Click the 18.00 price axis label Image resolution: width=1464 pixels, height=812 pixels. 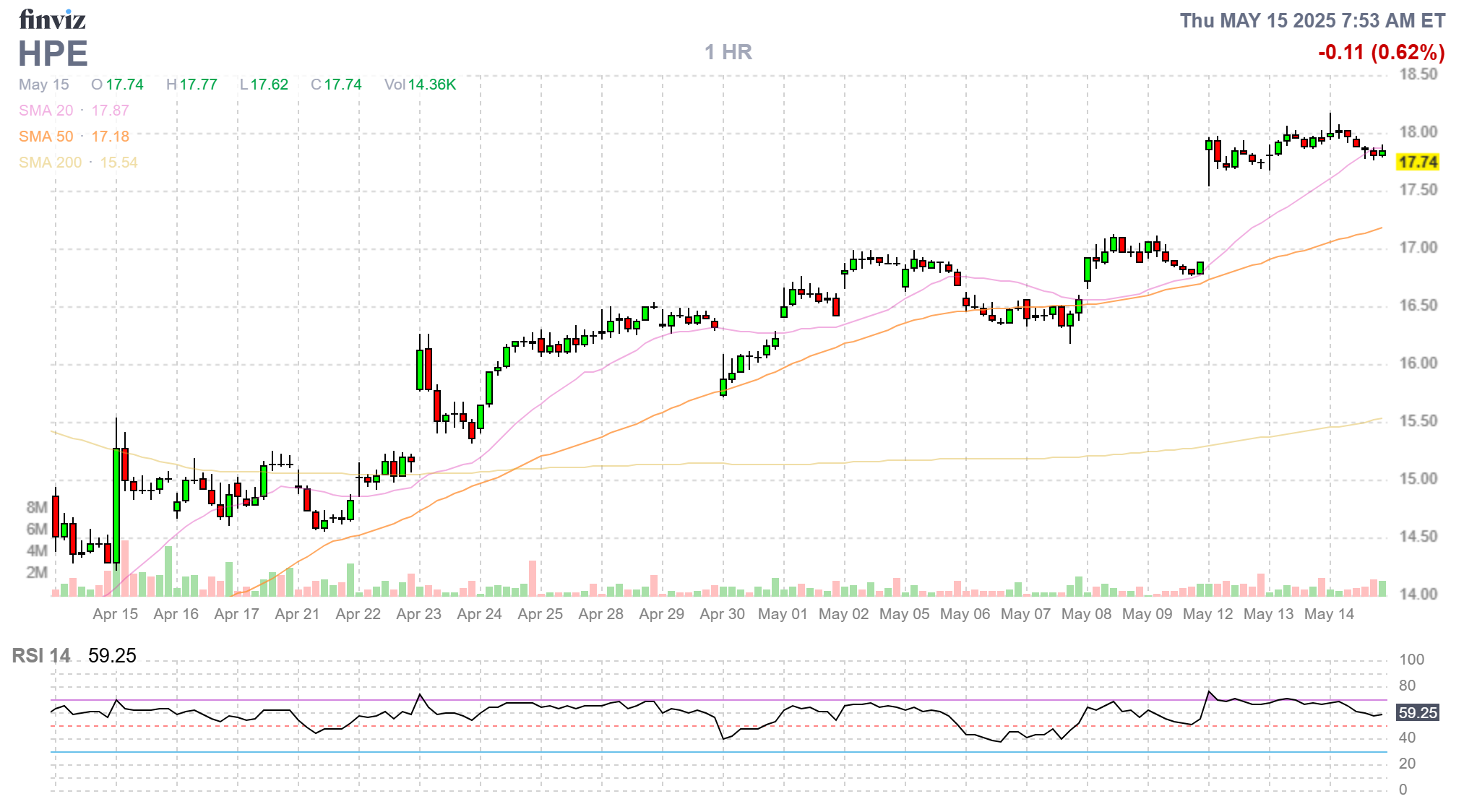click(1418, 131)
